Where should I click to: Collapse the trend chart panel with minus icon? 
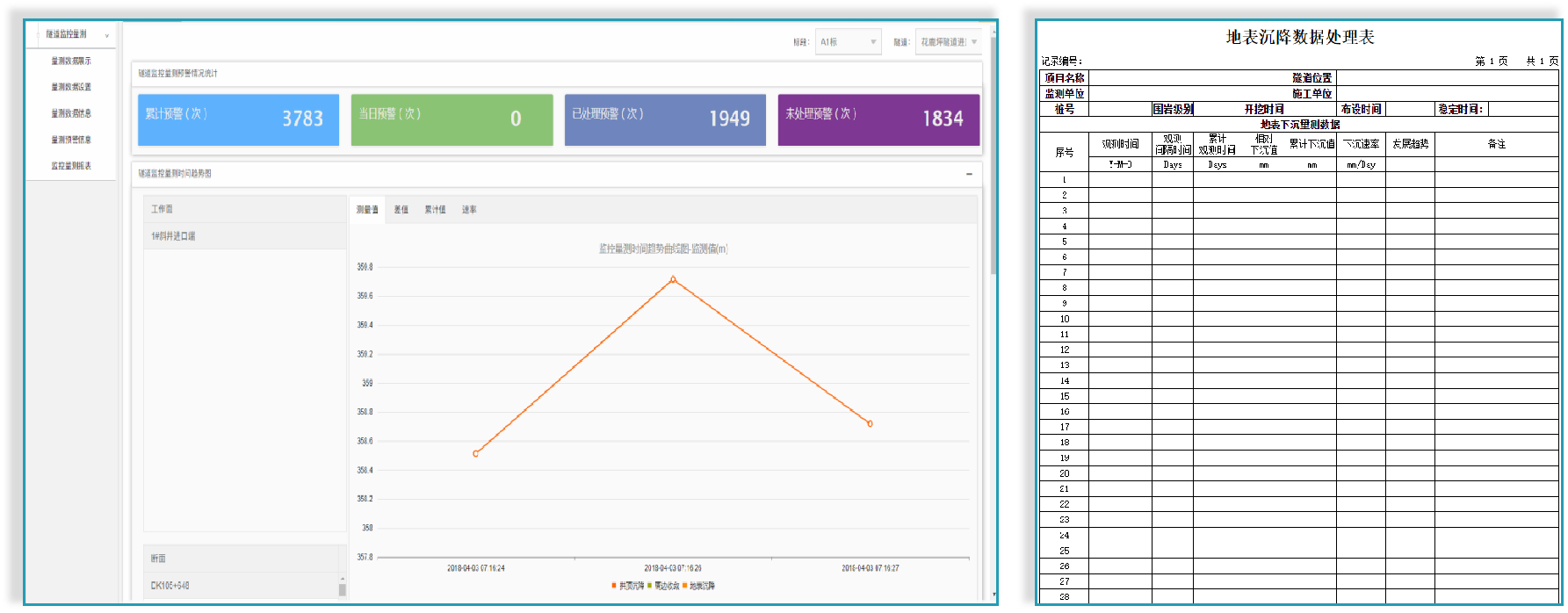(x=969, y=174)
